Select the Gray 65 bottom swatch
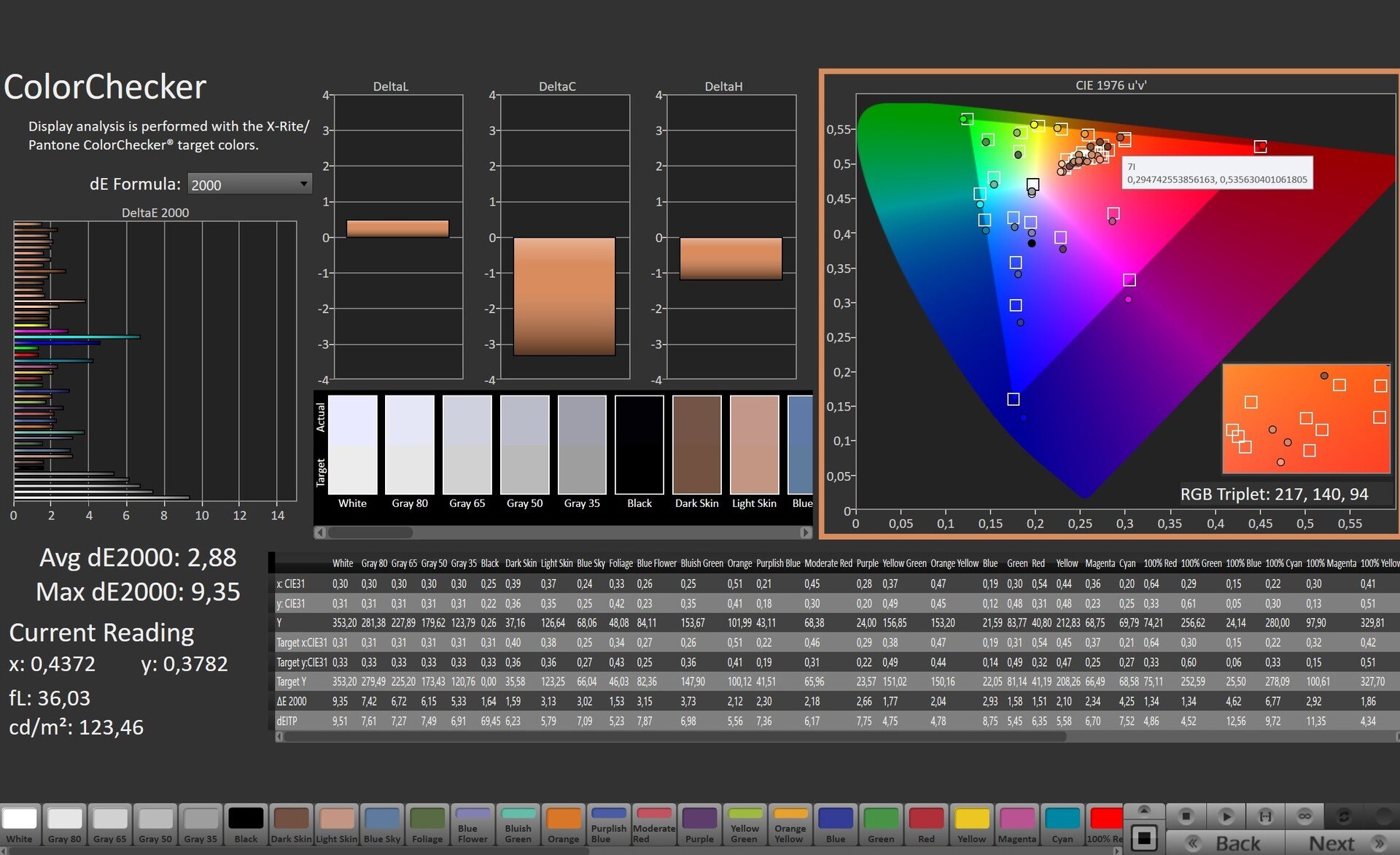 pos(110,824)
